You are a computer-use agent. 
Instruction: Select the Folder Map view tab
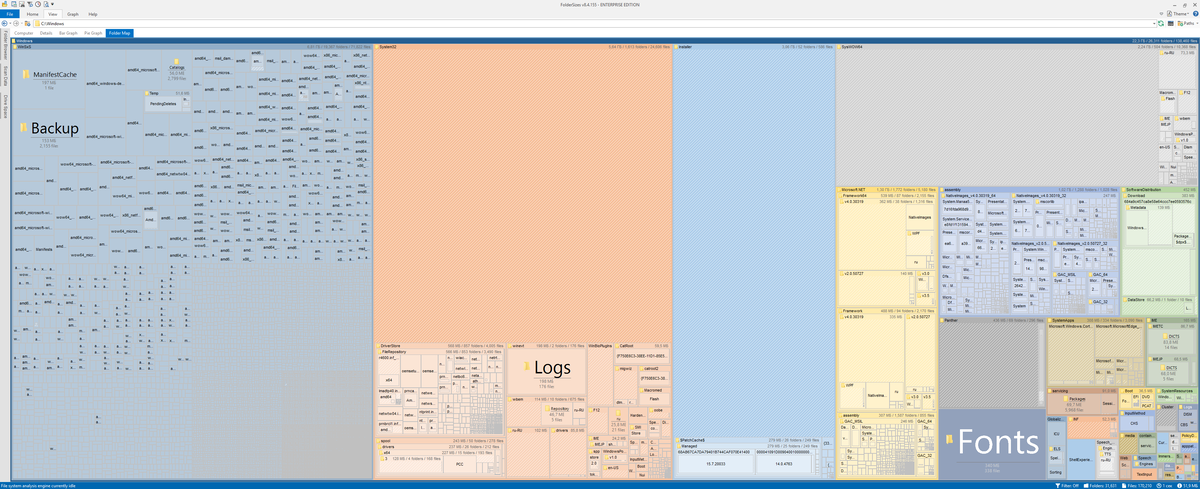pos(119,33)
